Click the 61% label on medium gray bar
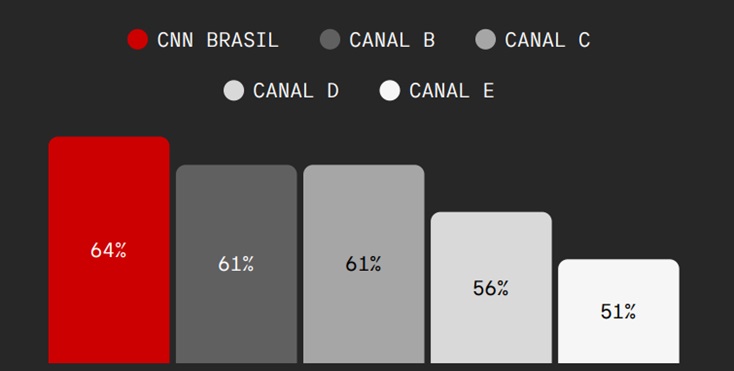Screen dimensions: 734x371 [x=363, y=264]
